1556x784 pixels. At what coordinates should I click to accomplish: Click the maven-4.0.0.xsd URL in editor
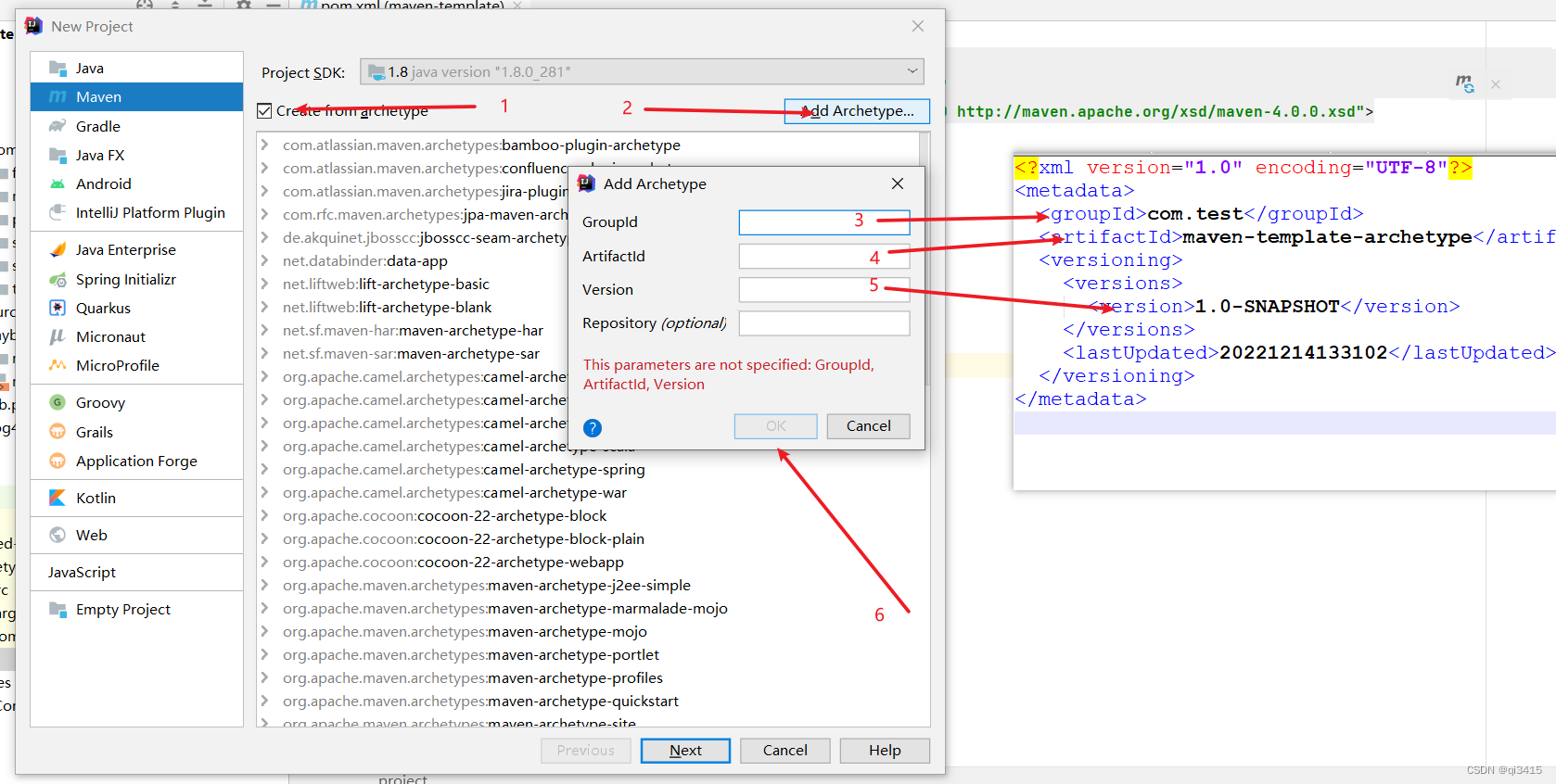coord(1155,111)
